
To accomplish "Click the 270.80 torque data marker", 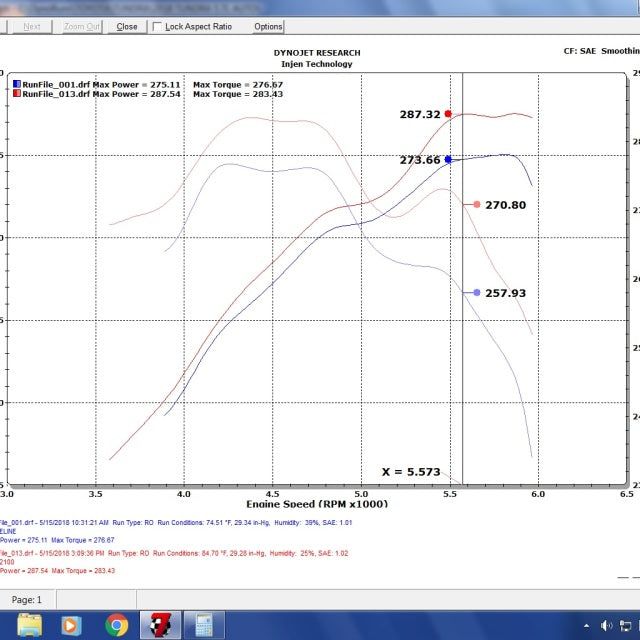I will (477, 204).
